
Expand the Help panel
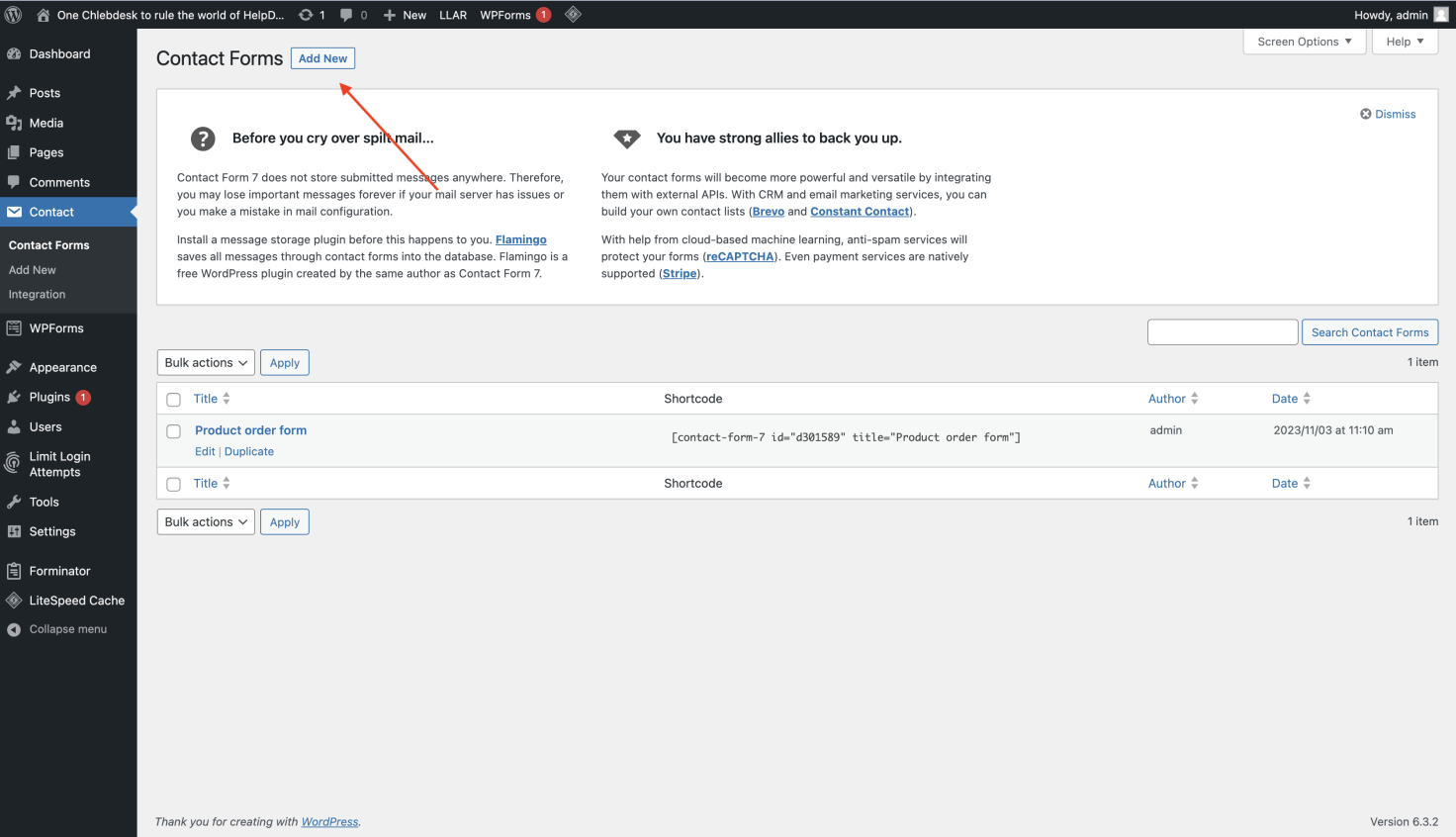click(x=1405, y=42)
